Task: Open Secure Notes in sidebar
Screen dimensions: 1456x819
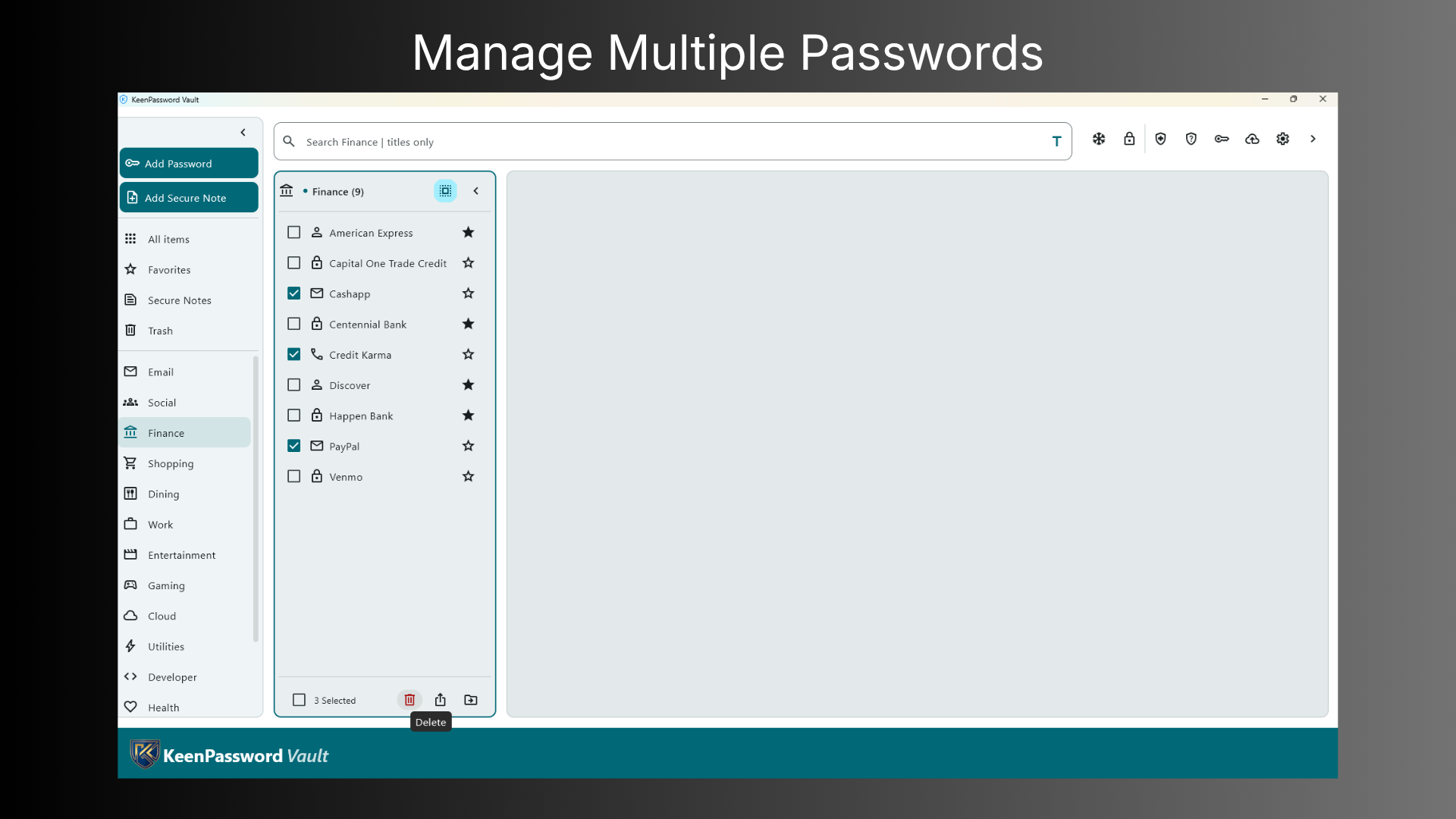Action: click(185, 300)
